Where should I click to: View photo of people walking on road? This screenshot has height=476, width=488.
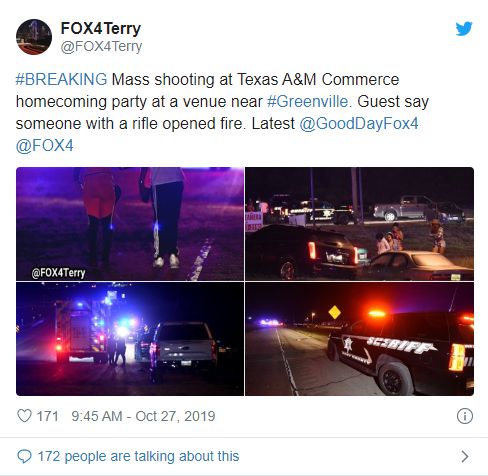[130, 224]
